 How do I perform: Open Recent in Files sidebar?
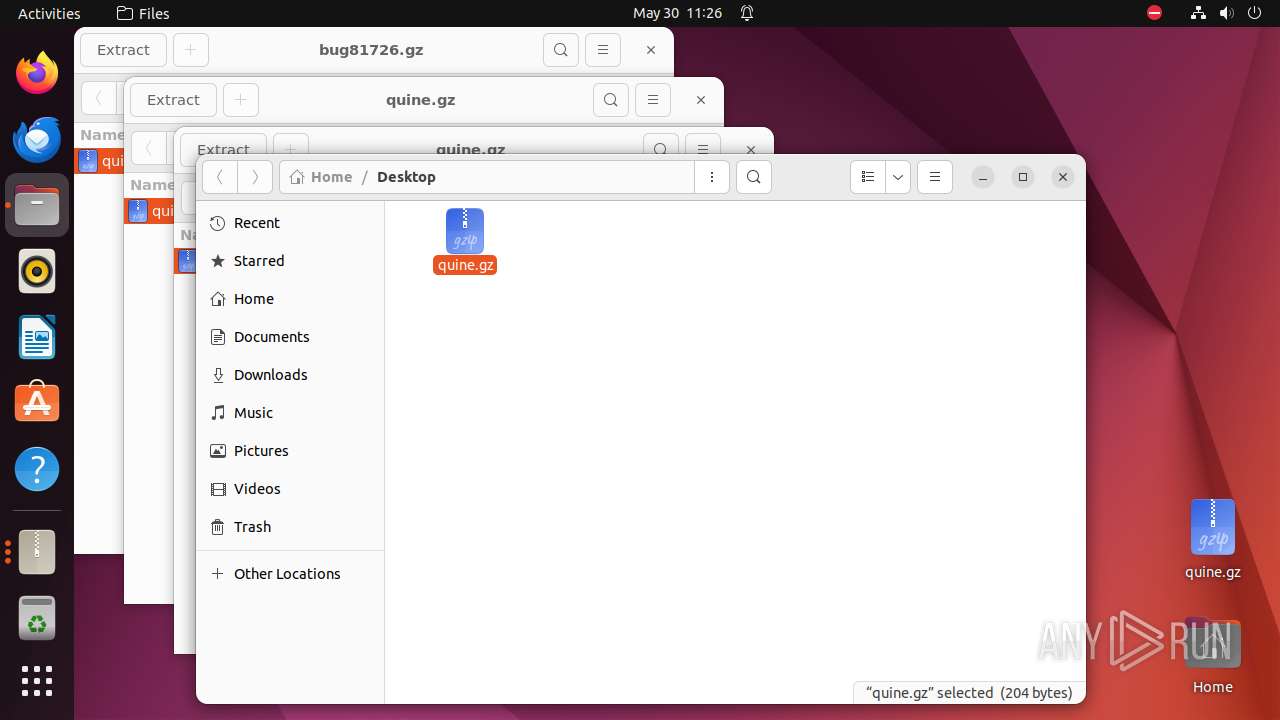point(290,223)
